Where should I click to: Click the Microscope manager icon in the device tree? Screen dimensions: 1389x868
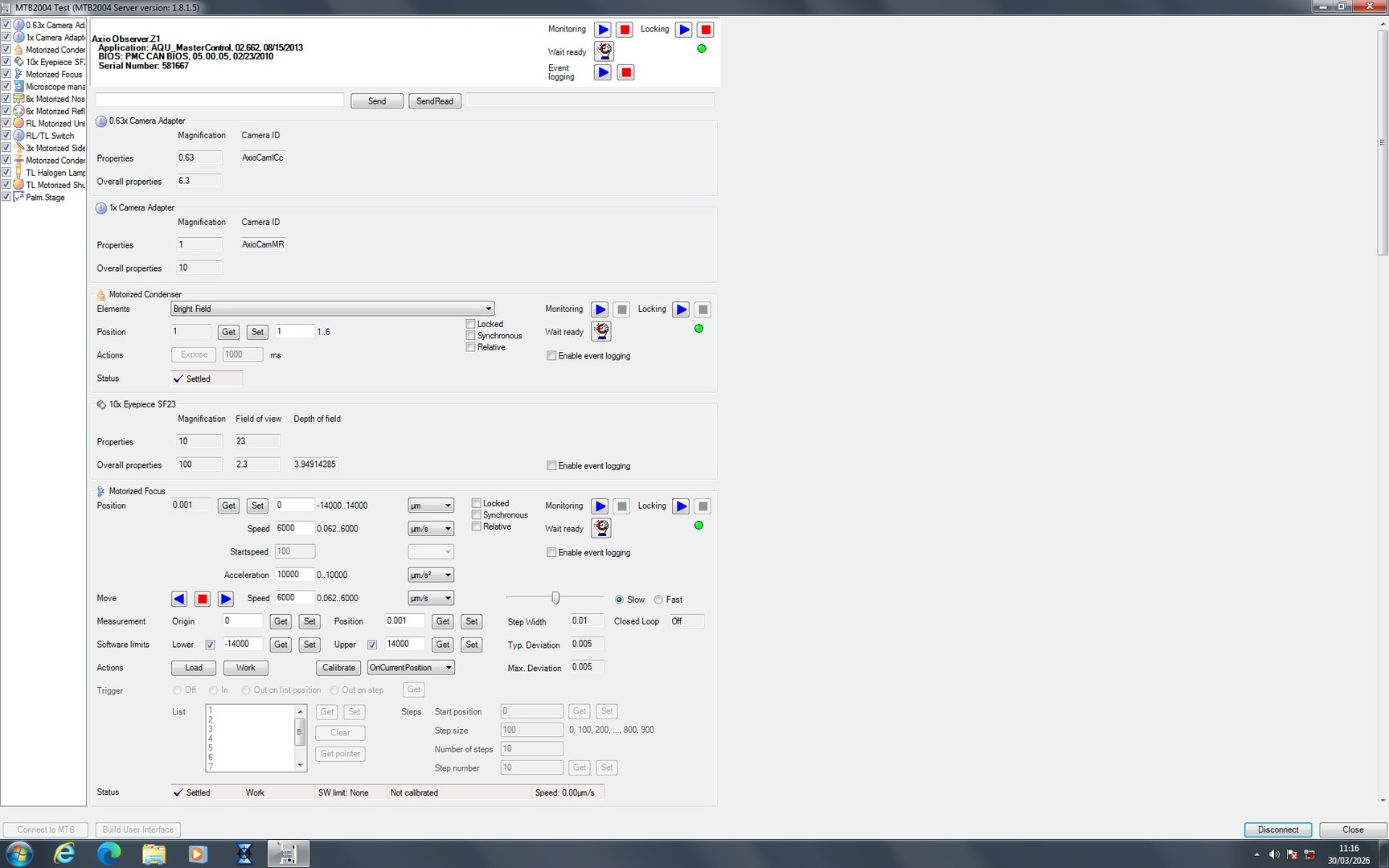tap(19, 86)
